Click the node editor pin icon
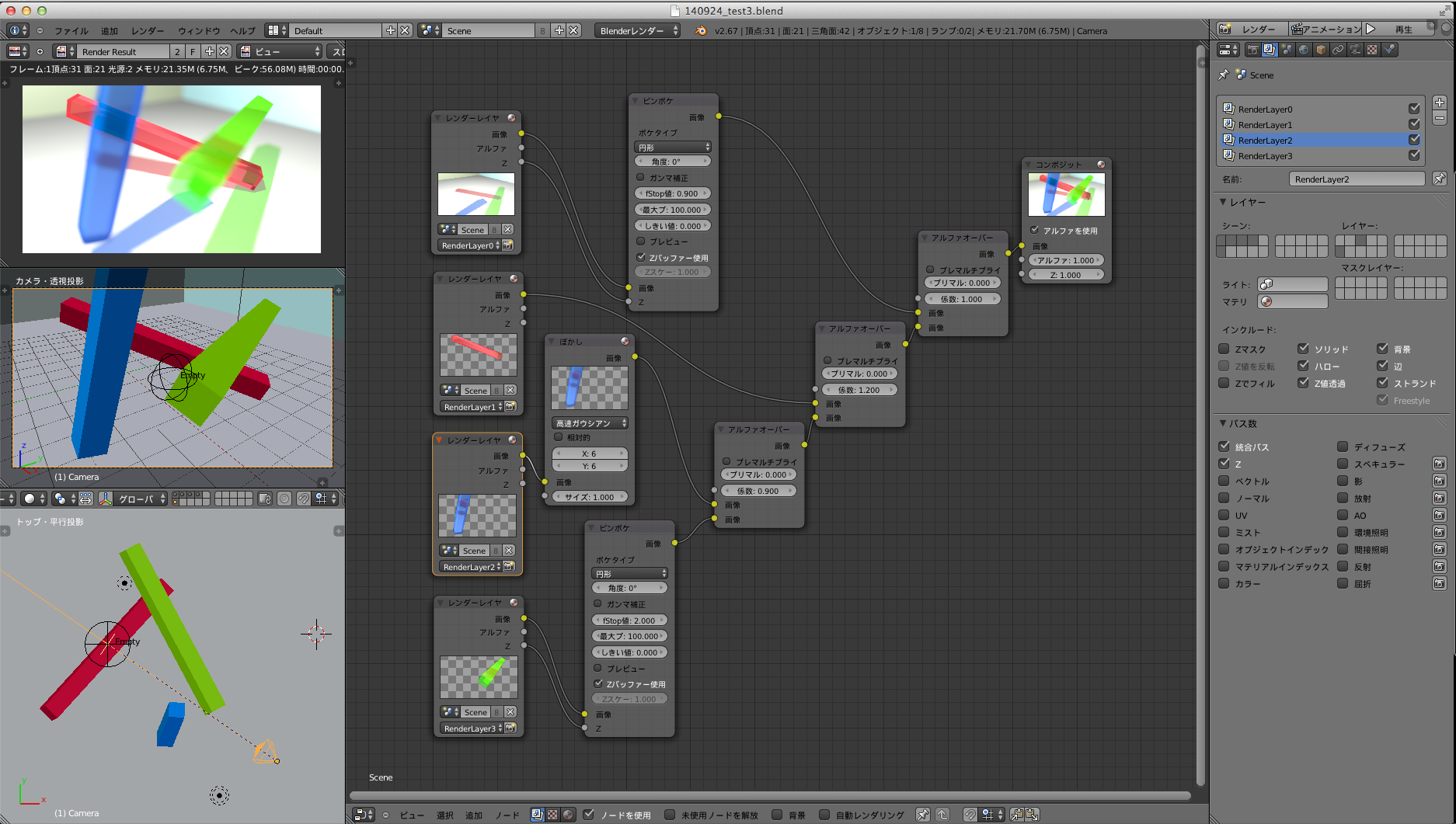The width and height of the screenshot is (1456, 824). click(922, 815)
